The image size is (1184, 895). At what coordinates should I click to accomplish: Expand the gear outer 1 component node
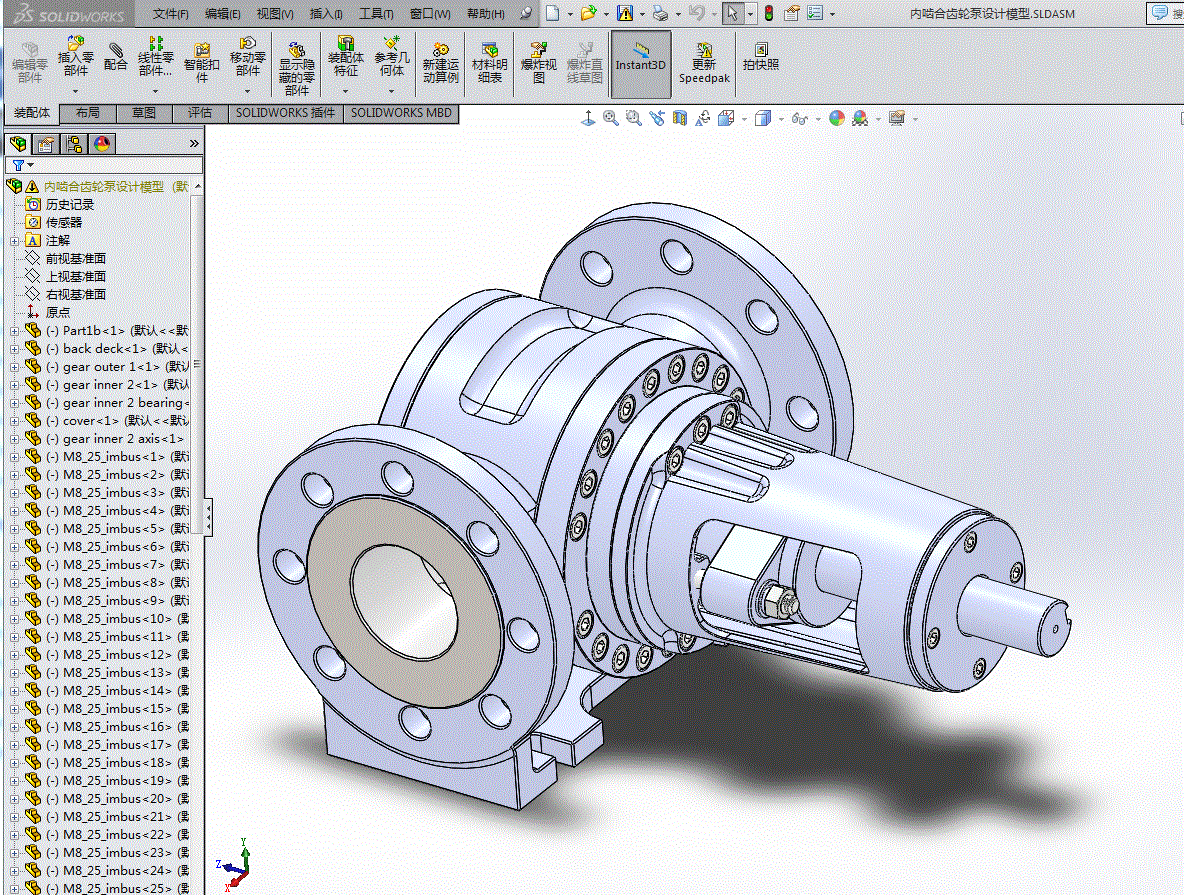point(14,367)
